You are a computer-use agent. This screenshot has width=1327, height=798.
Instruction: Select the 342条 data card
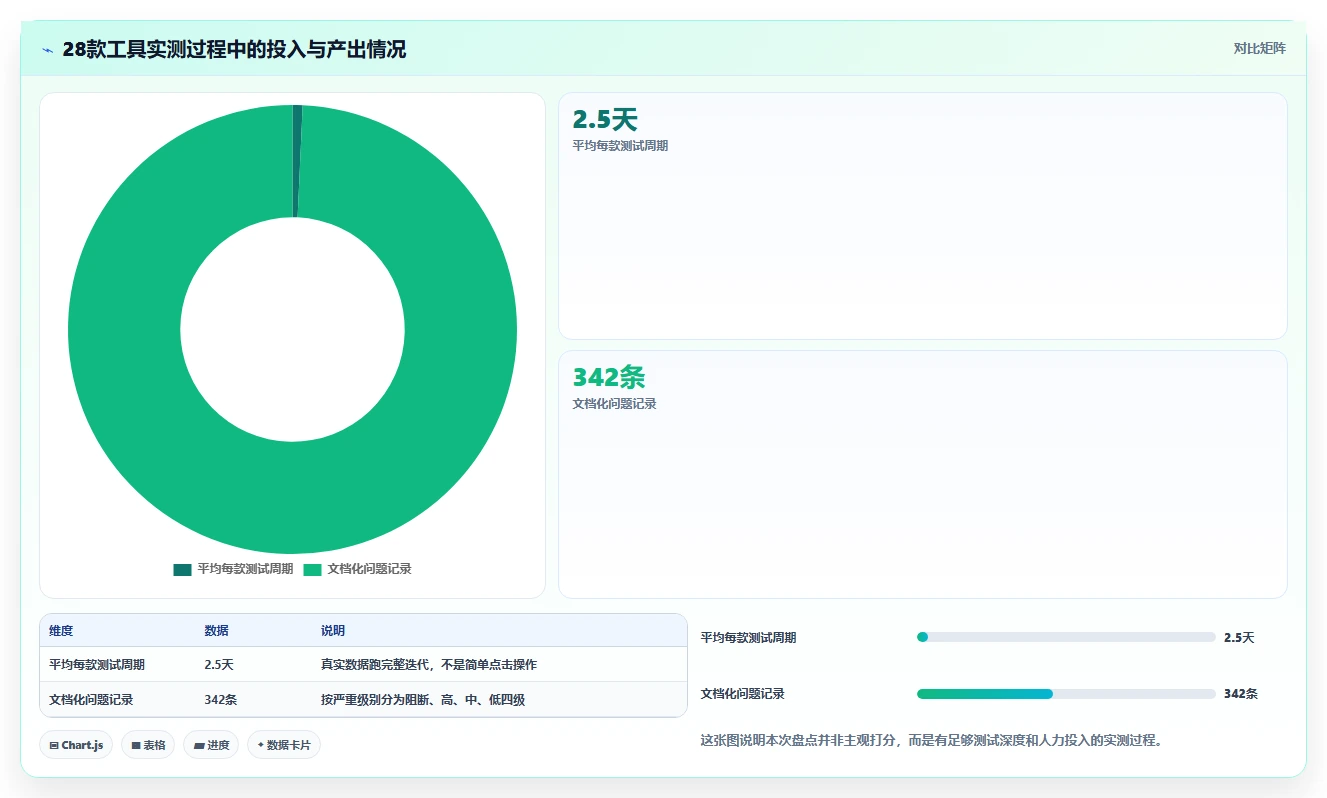point(922,474)
